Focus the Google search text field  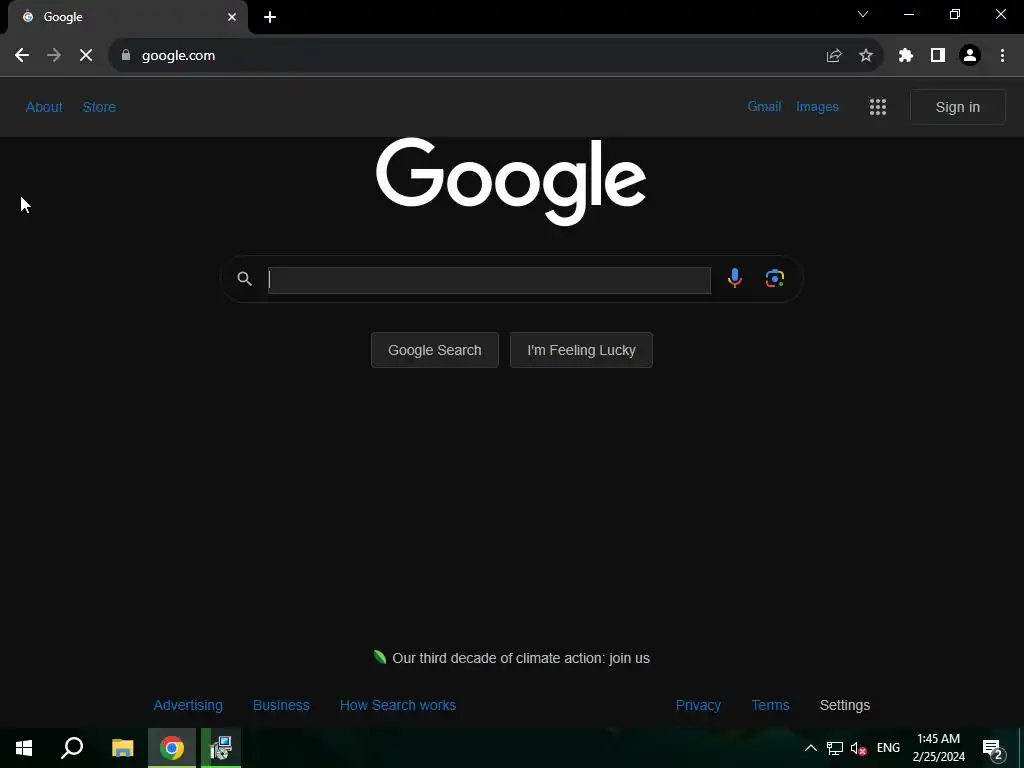click(489, 280)
